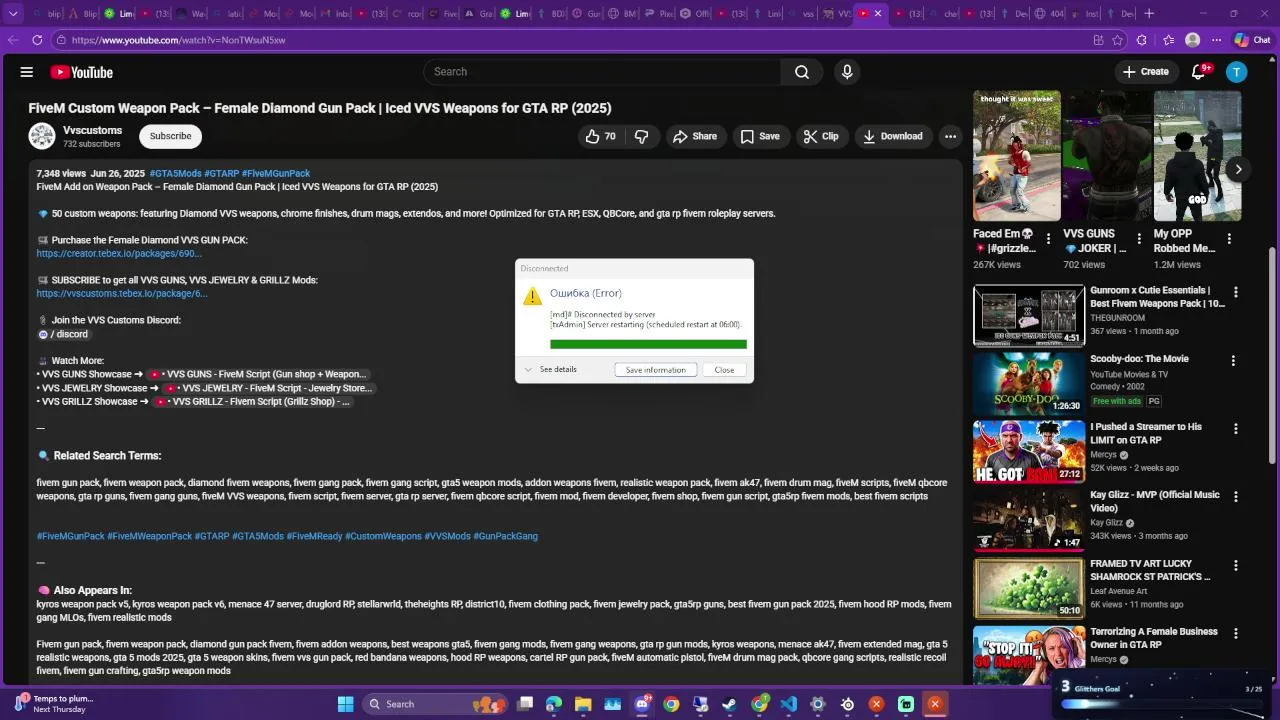
Task: Dislike the video with thumbs down
Action: pyautogui.click(x=642, y=136)
